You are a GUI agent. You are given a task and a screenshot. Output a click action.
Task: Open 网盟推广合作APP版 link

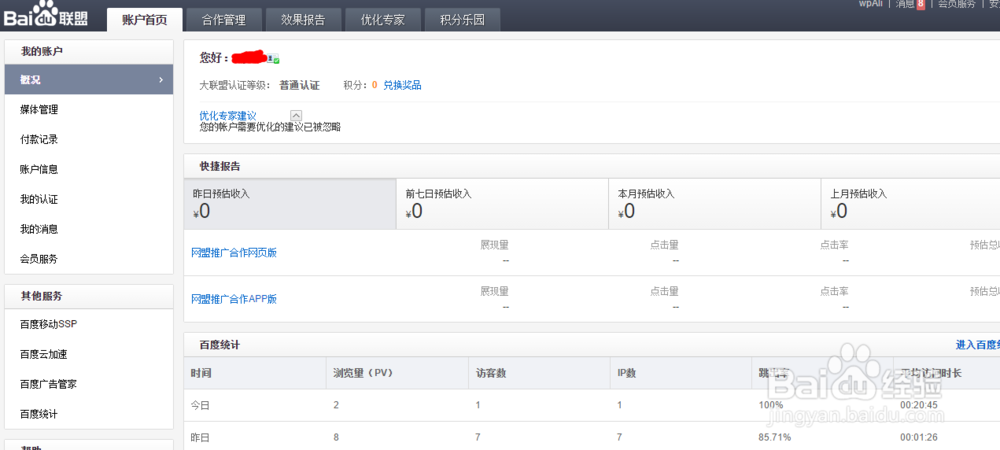[234, 300]
